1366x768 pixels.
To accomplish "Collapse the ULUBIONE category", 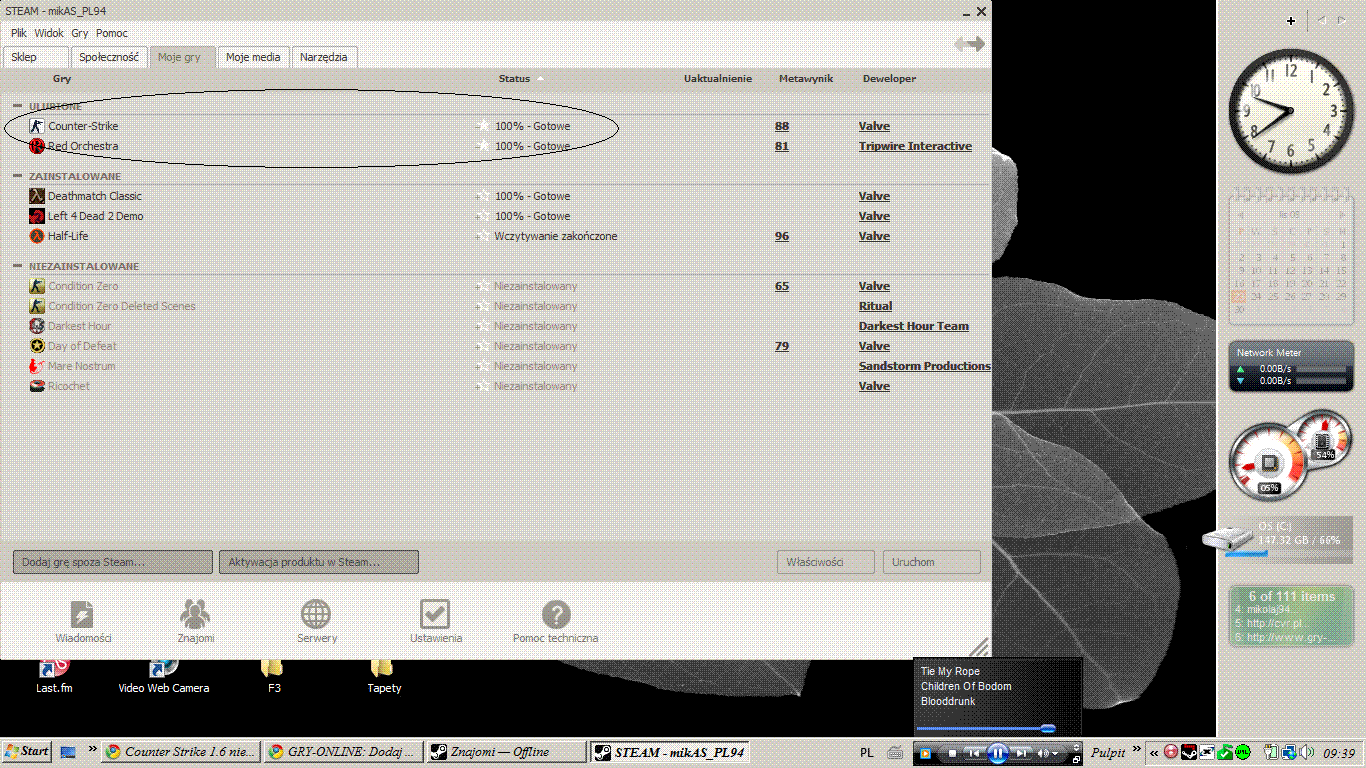I will (17, 106).
